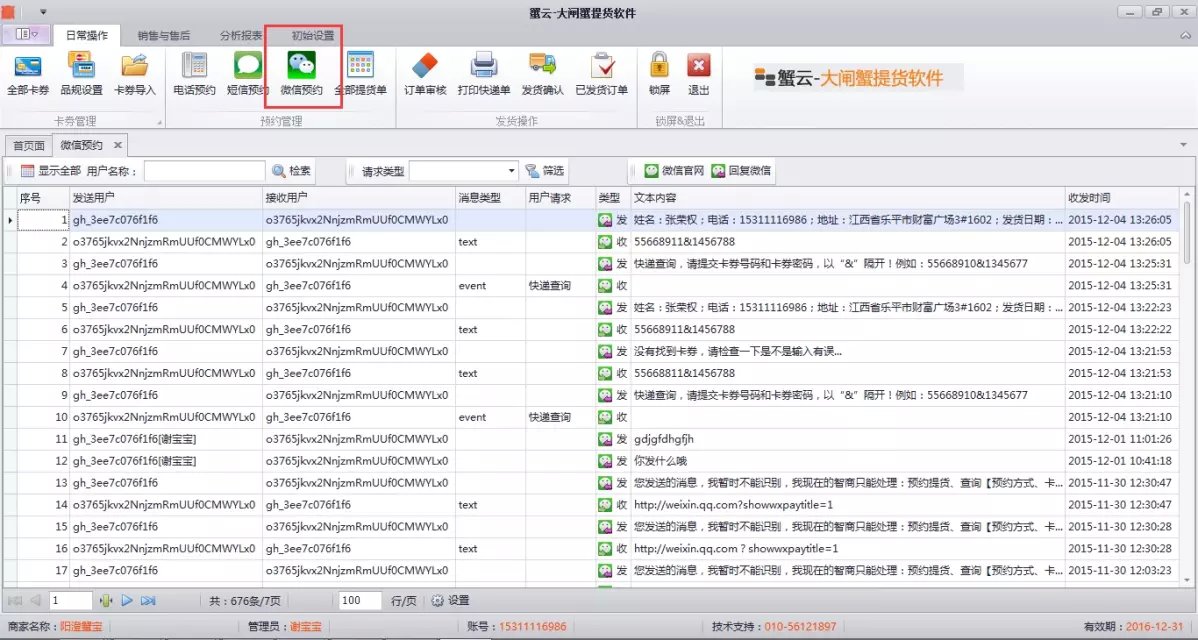The image size is (1198, 640).
Task: Click WeChat icon in row 1 类型 cell
Action: pyautogui.click(x=605, y=220)
